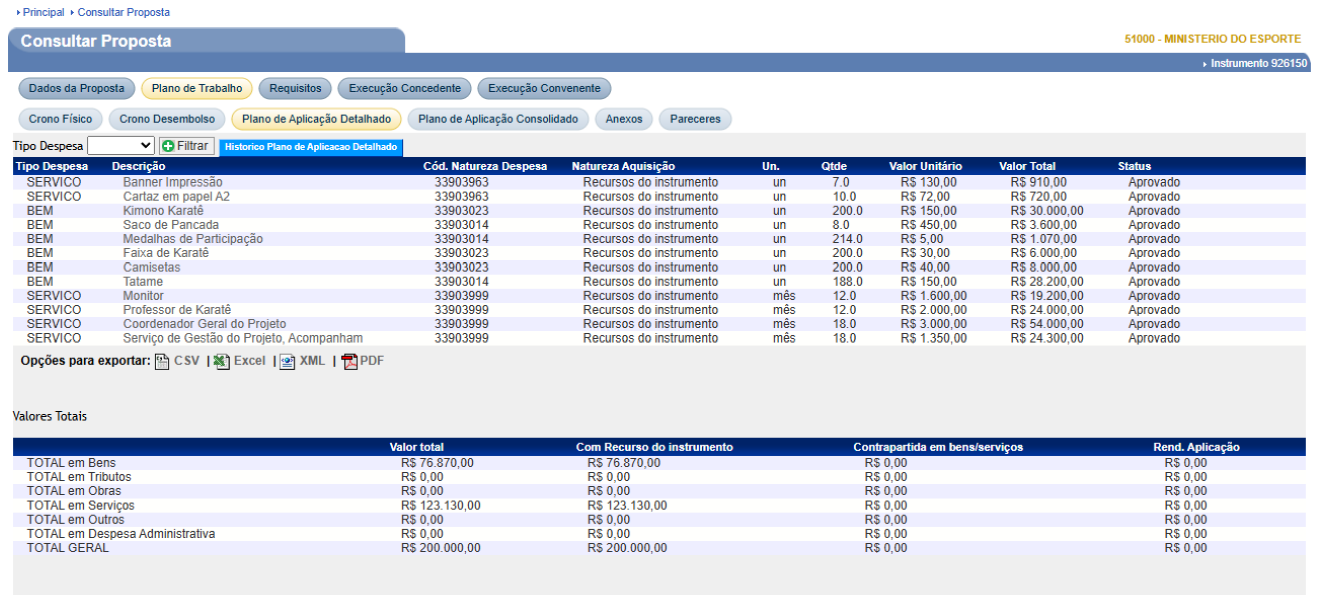The width and height of the screenshot is (1317, 595).
Task: Switch to the Crono Desembolso sub-tab
Action: click(167, 119)
